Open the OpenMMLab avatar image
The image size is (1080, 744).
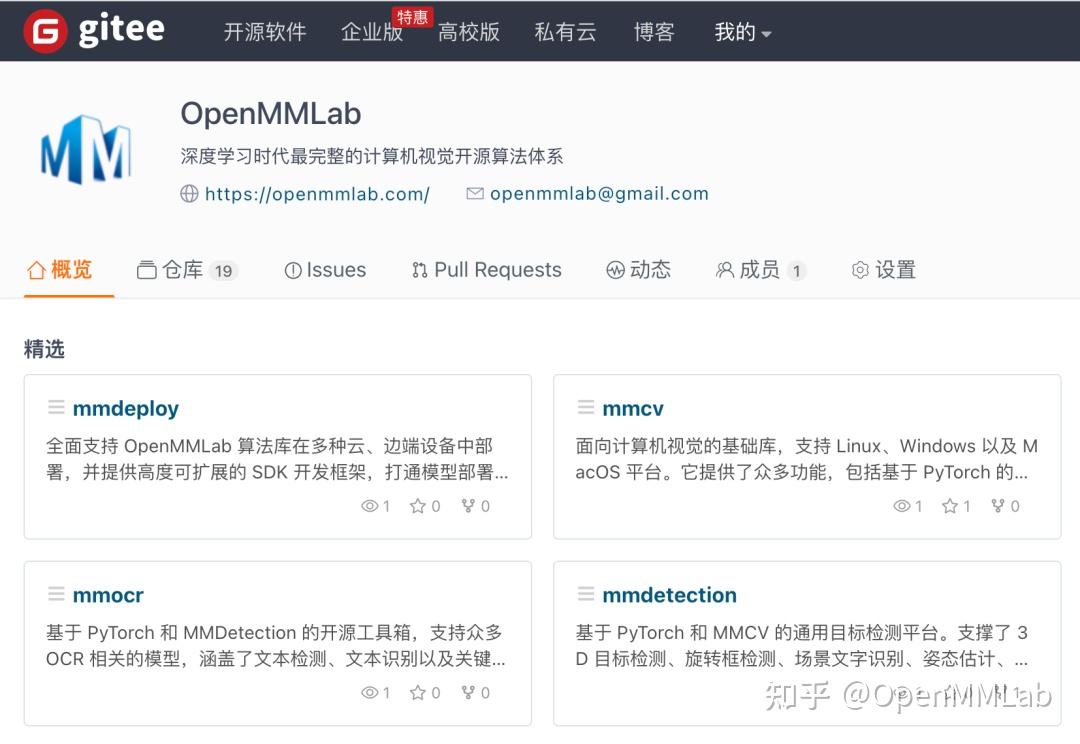pos(85,149)
